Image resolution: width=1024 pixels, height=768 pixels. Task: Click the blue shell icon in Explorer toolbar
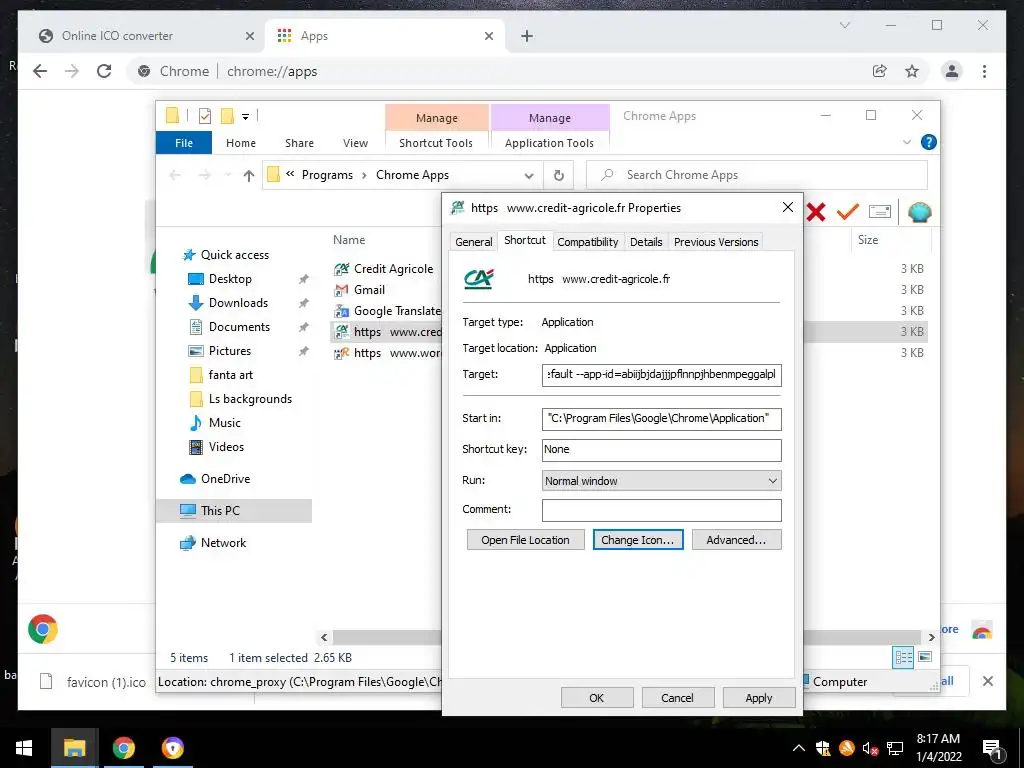pyautogui.click(x=920, y=212)
